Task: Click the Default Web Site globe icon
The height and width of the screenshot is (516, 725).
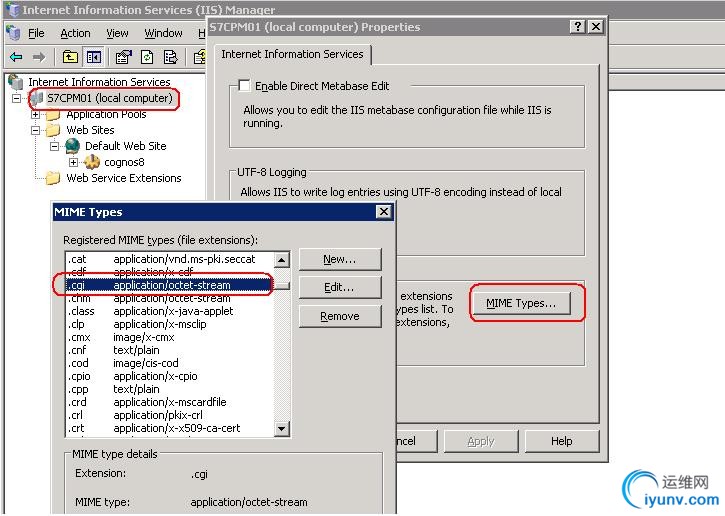Action: point(73,146)
